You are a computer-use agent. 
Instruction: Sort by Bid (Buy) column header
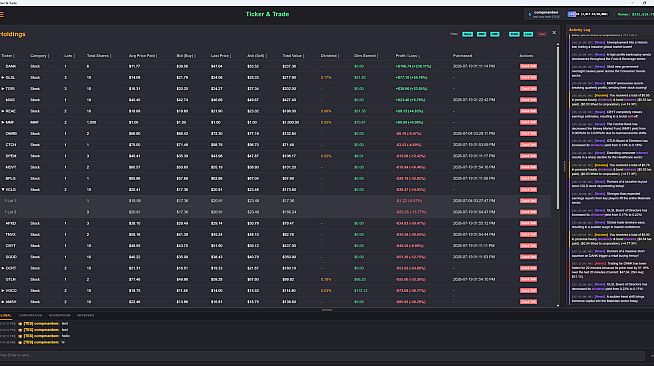tap(186, 55)
